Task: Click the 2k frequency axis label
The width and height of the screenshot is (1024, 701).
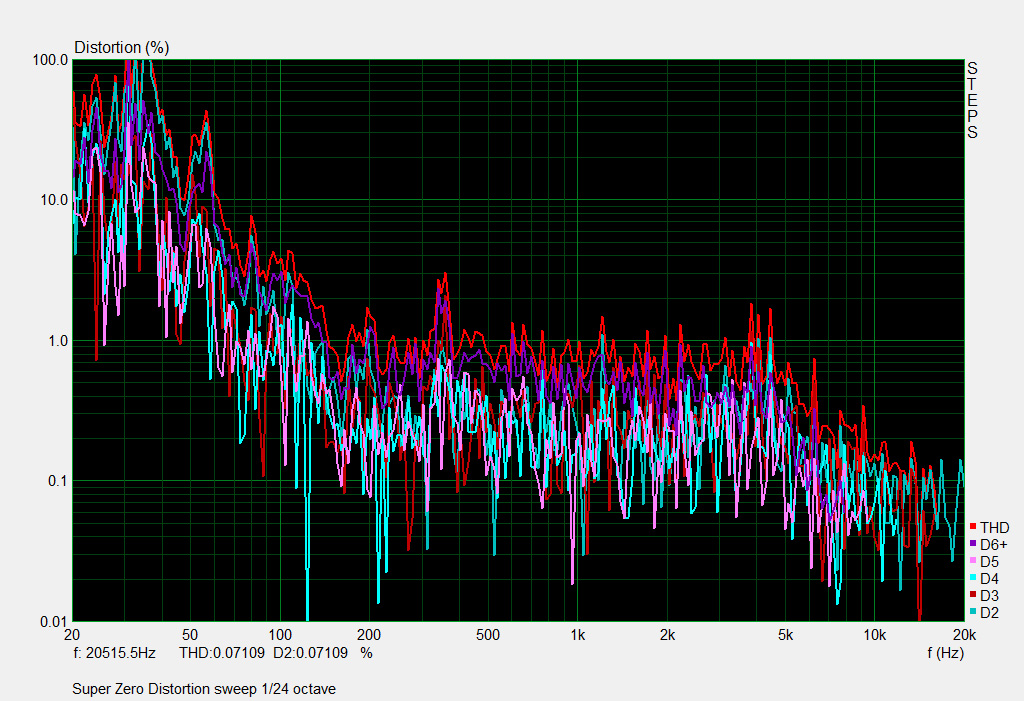Action: 667,635
